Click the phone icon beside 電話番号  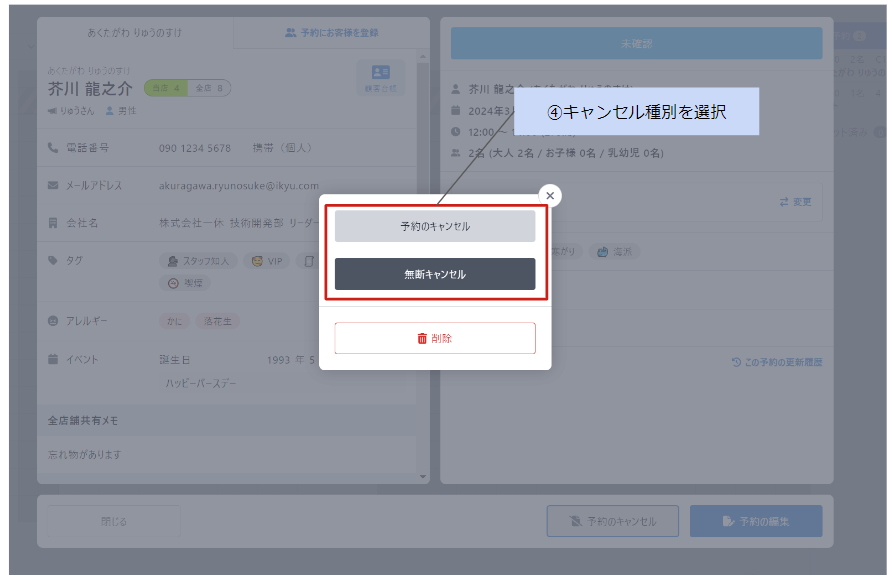click(x=54, y=148)
